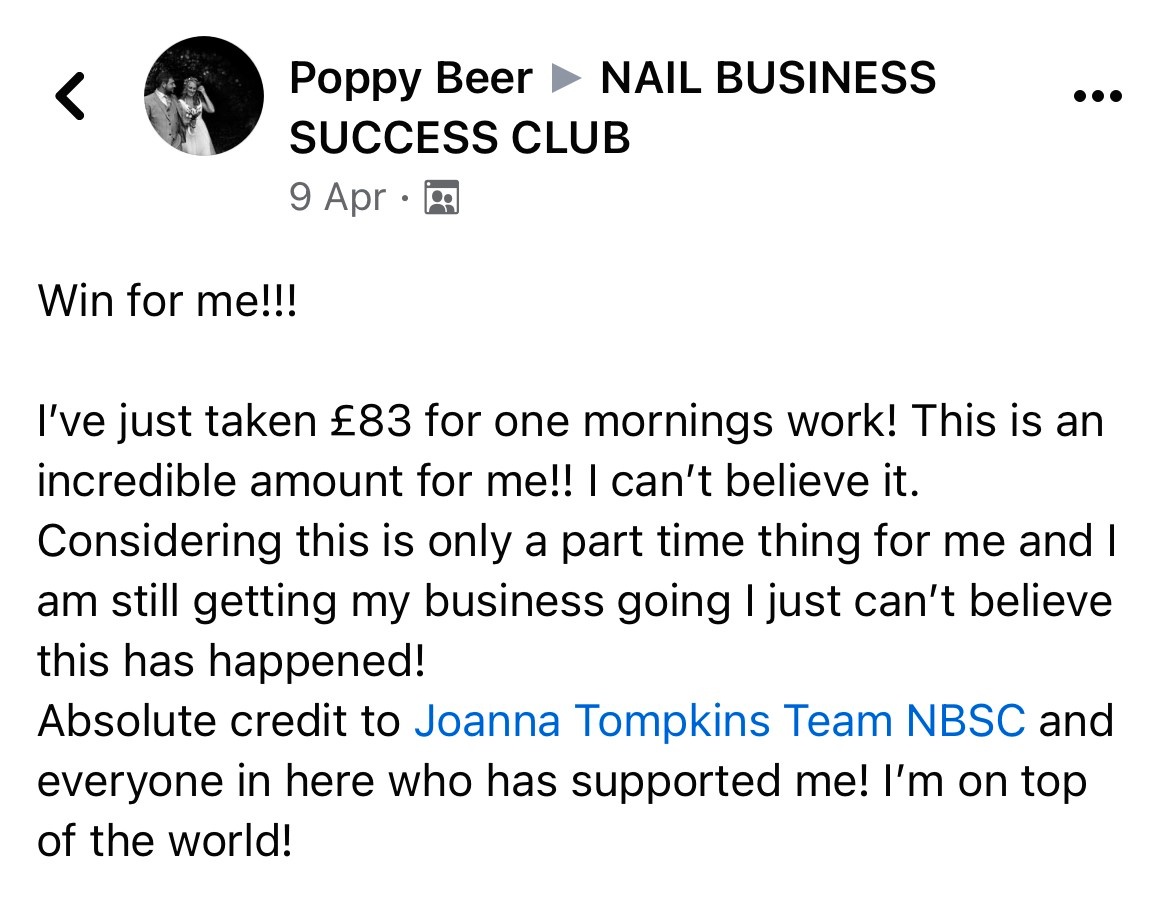Tap the "am still getting my business going" line
Screen dimensions: 1170x898
click(575, 602)
